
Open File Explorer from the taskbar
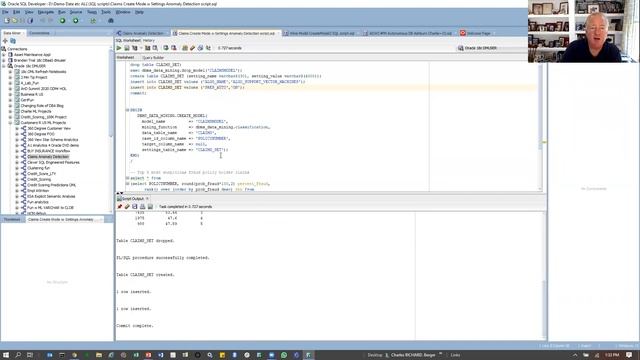coord(99,355)
